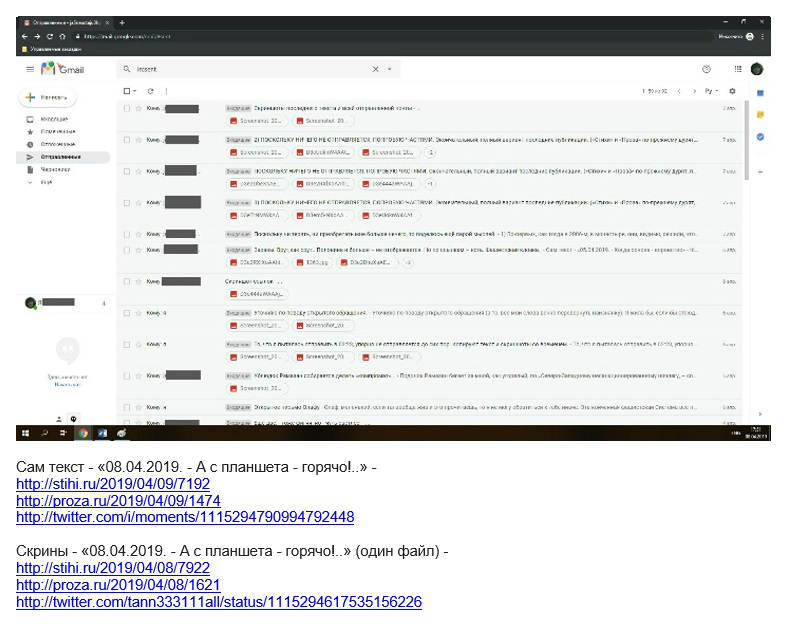Open the three-dot More menu above message list
Viewport: 788px width, 628px height.
point(166,91)
